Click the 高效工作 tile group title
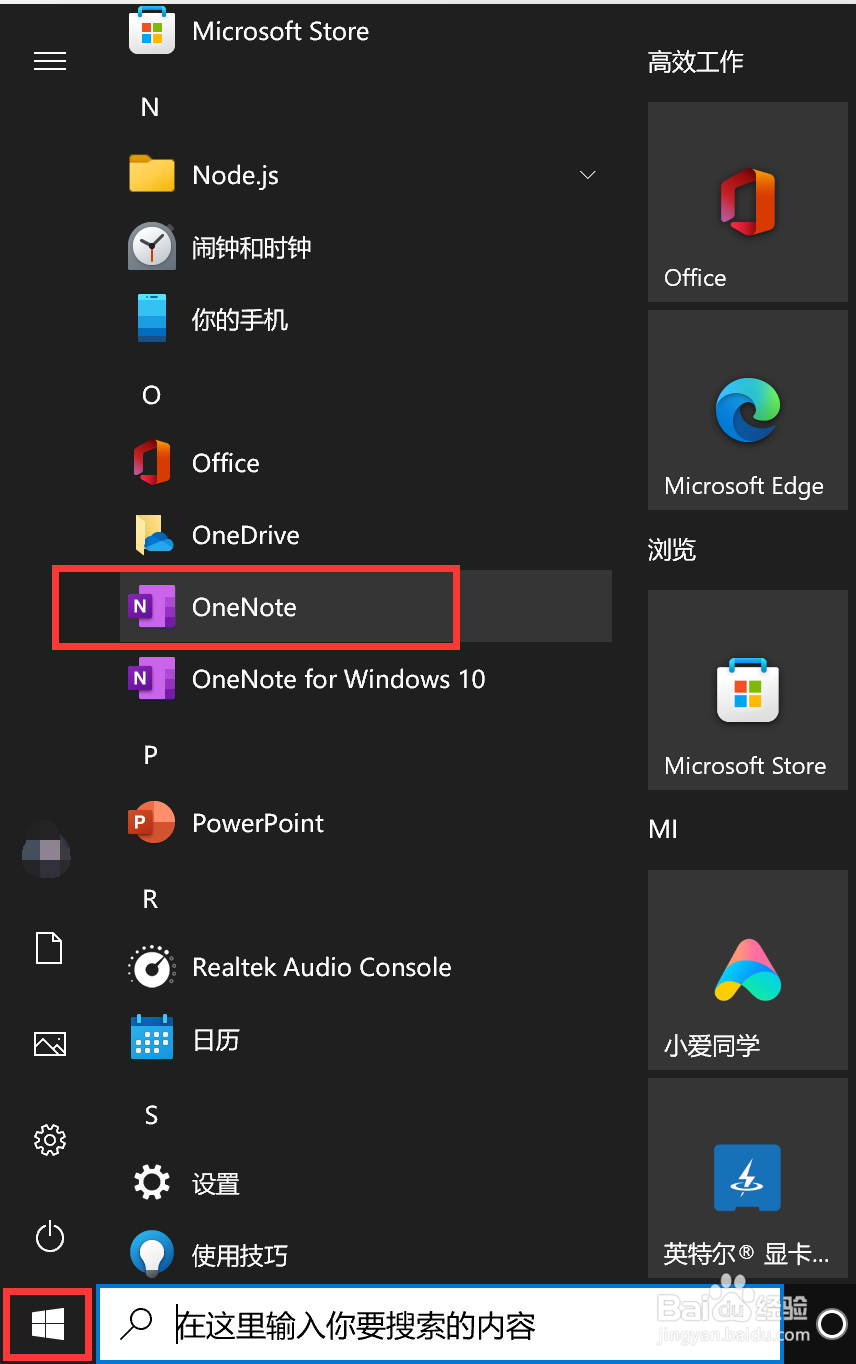 pos(696,62)
